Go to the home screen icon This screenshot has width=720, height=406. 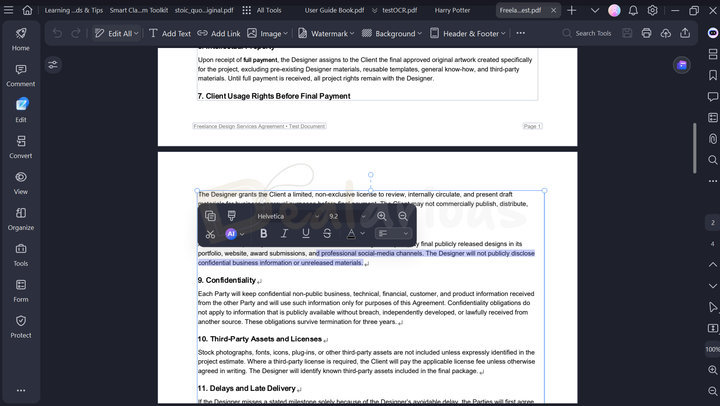coord(28,10)
